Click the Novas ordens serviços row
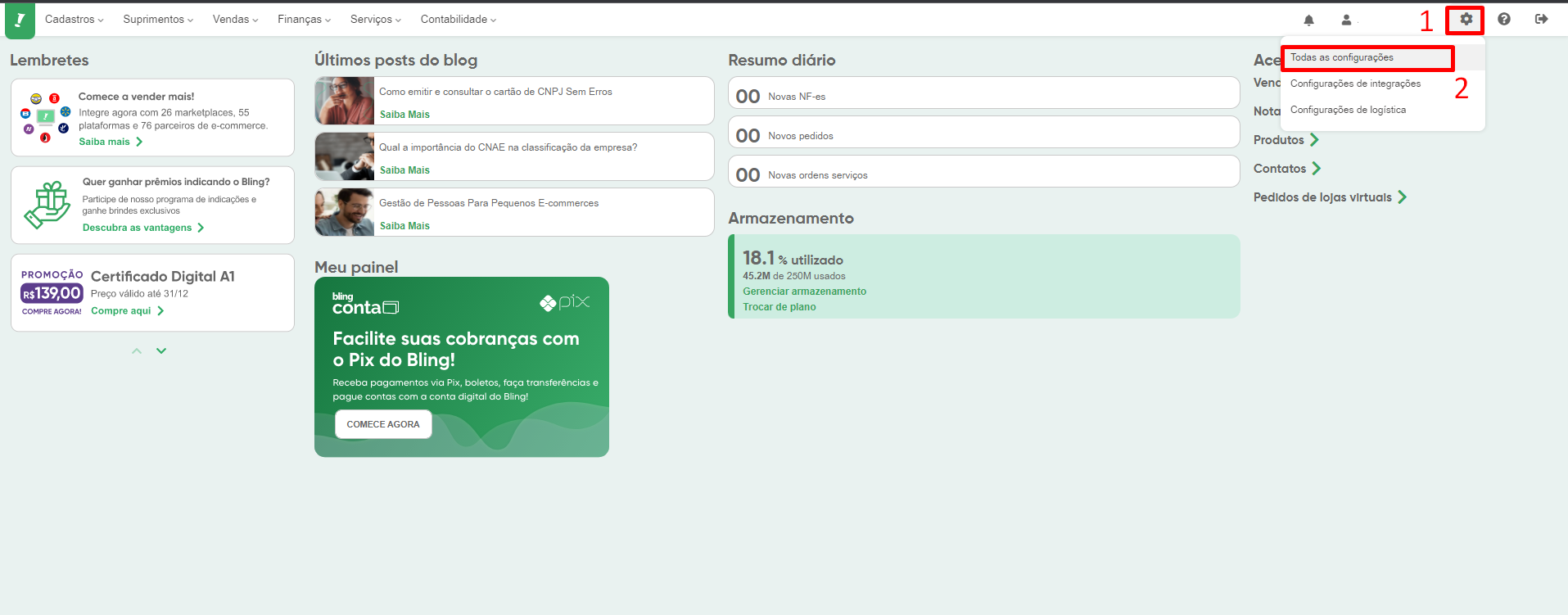 tap(983, 171)
